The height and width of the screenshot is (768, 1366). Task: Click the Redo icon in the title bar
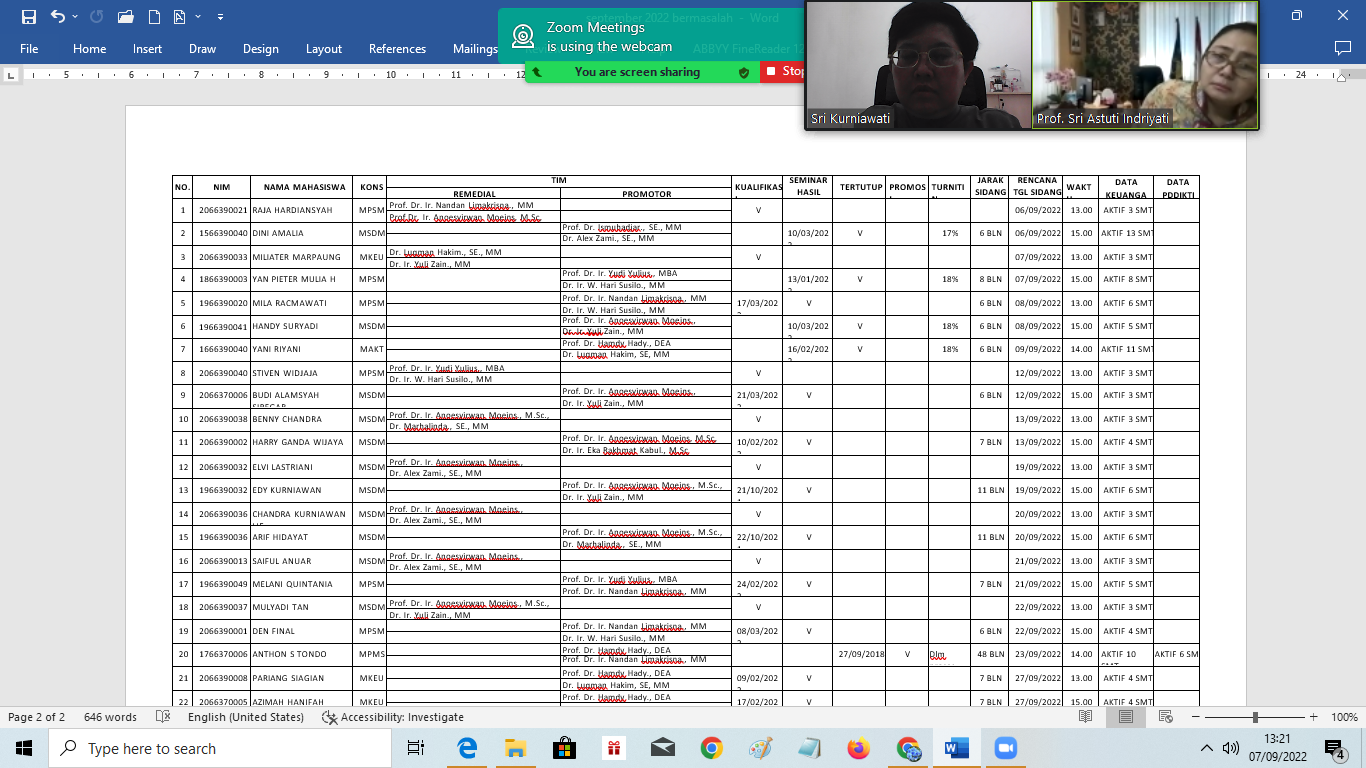pos(96,17)
